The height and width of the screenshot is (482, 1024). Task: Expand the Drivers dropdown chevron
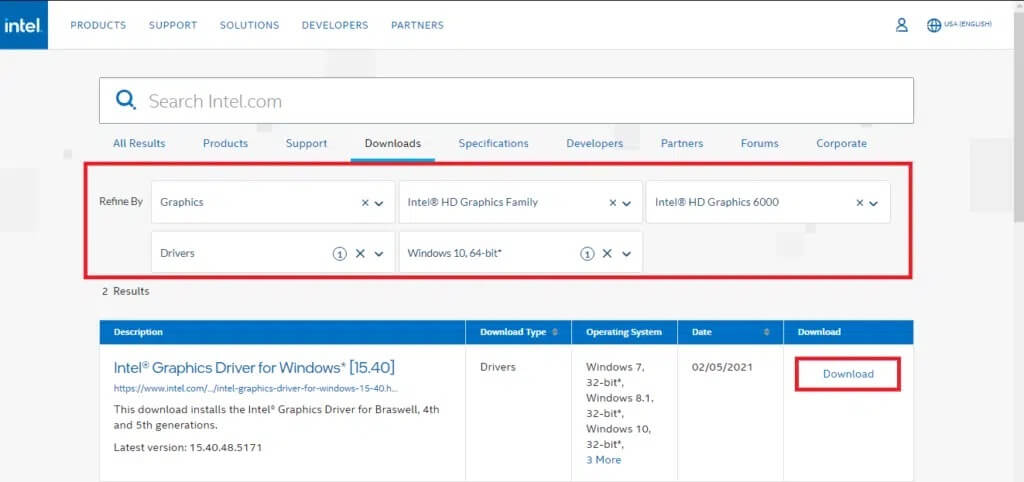(x=379, y=254)
